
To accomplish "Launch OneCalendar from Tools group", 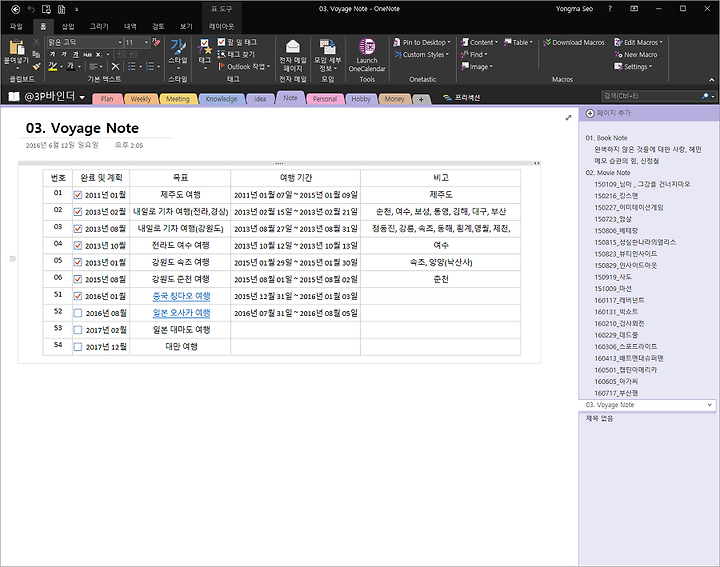I will (367, 55).
